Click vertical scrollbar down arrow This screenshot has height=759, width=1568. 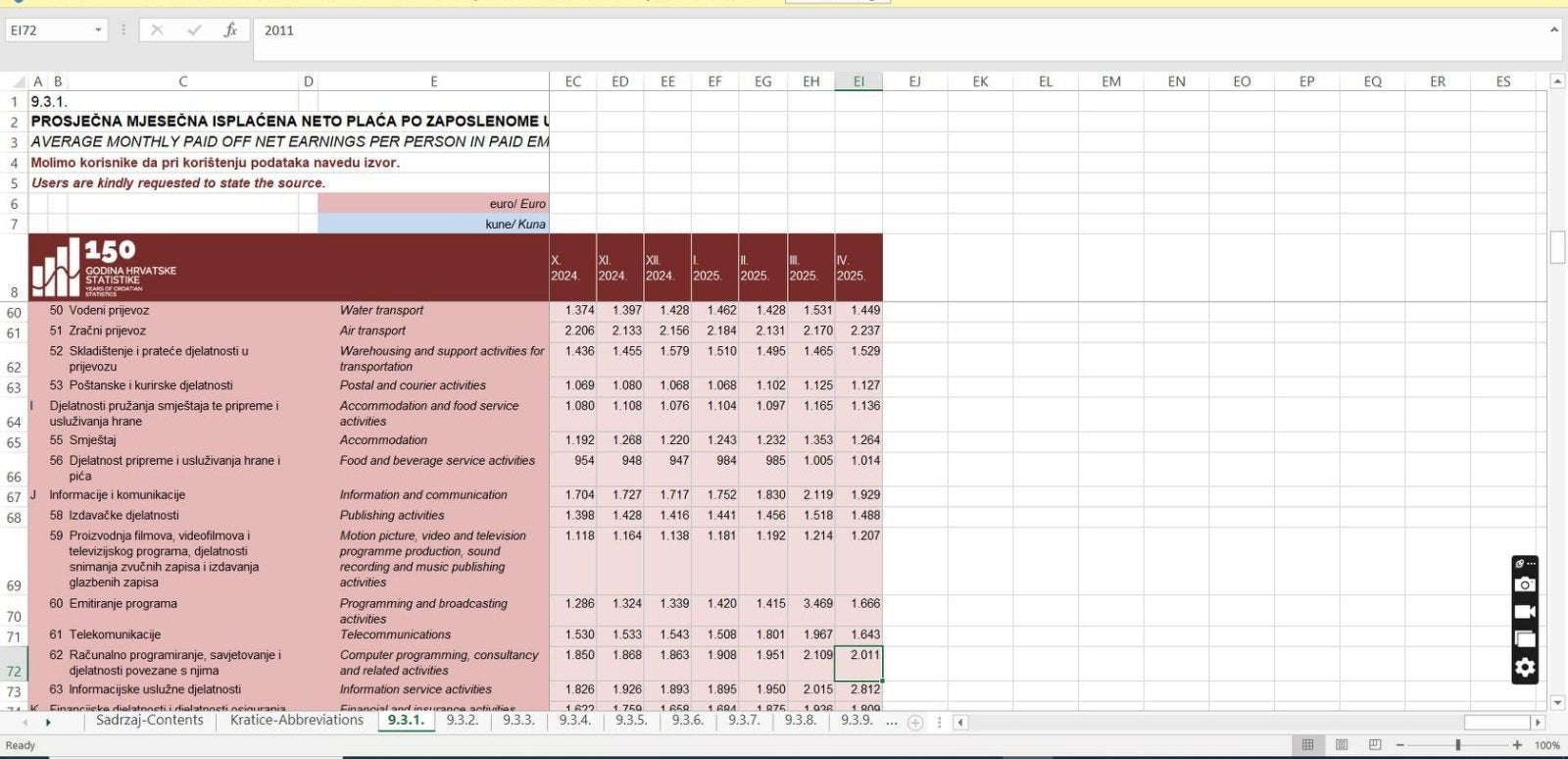tap(1557, 702)
